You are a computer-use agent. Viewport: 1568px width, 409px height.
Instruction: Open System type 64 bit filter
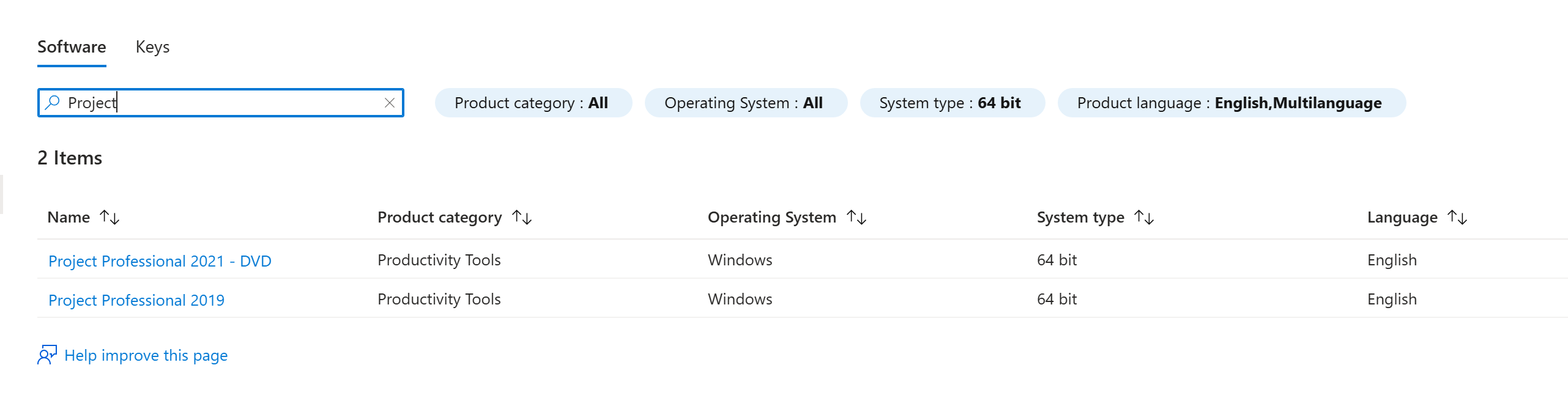[x=952, y=103]
